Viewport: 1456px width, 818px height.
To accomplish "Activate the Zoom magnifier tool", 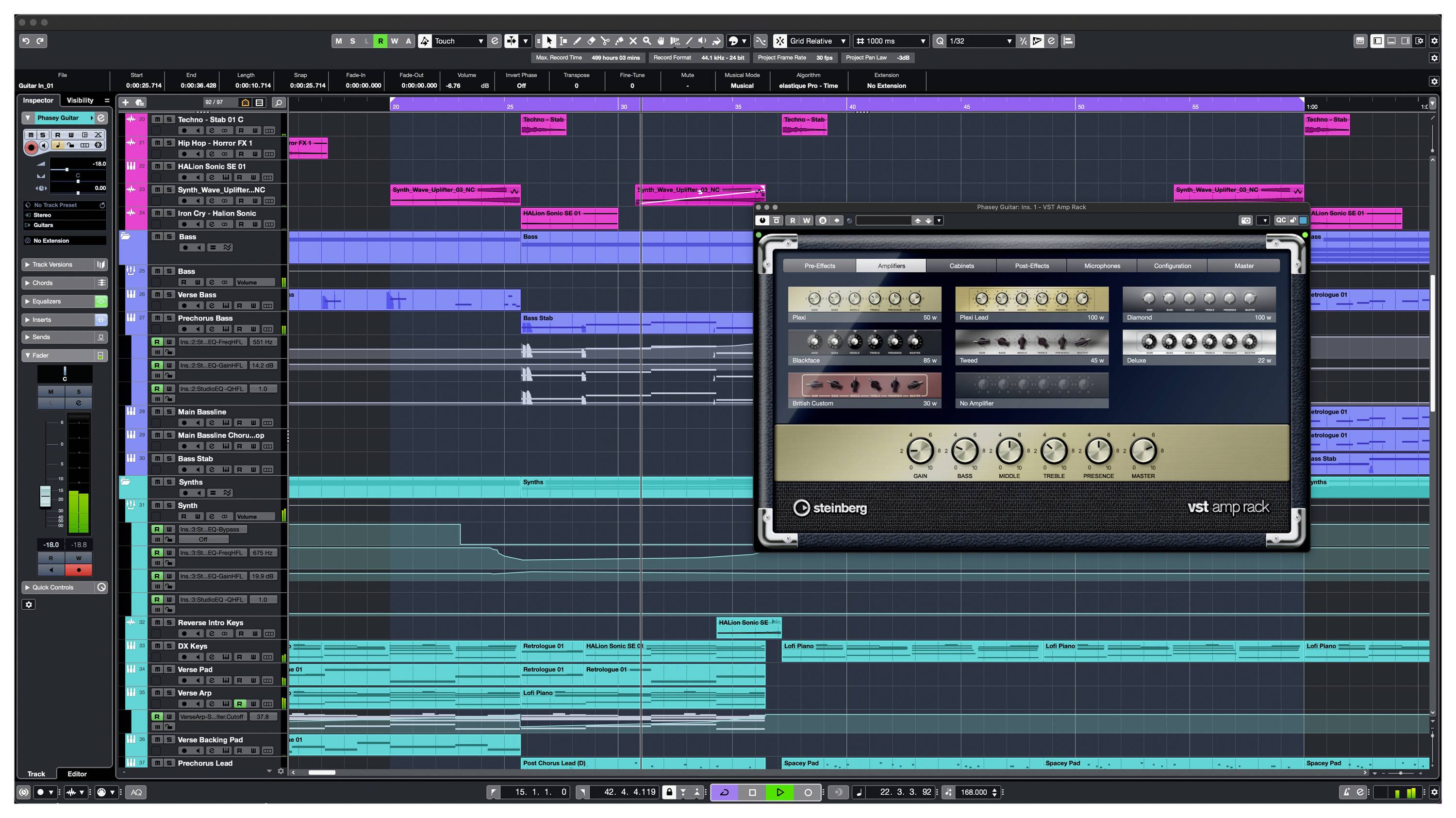I will tap(647, 41).
